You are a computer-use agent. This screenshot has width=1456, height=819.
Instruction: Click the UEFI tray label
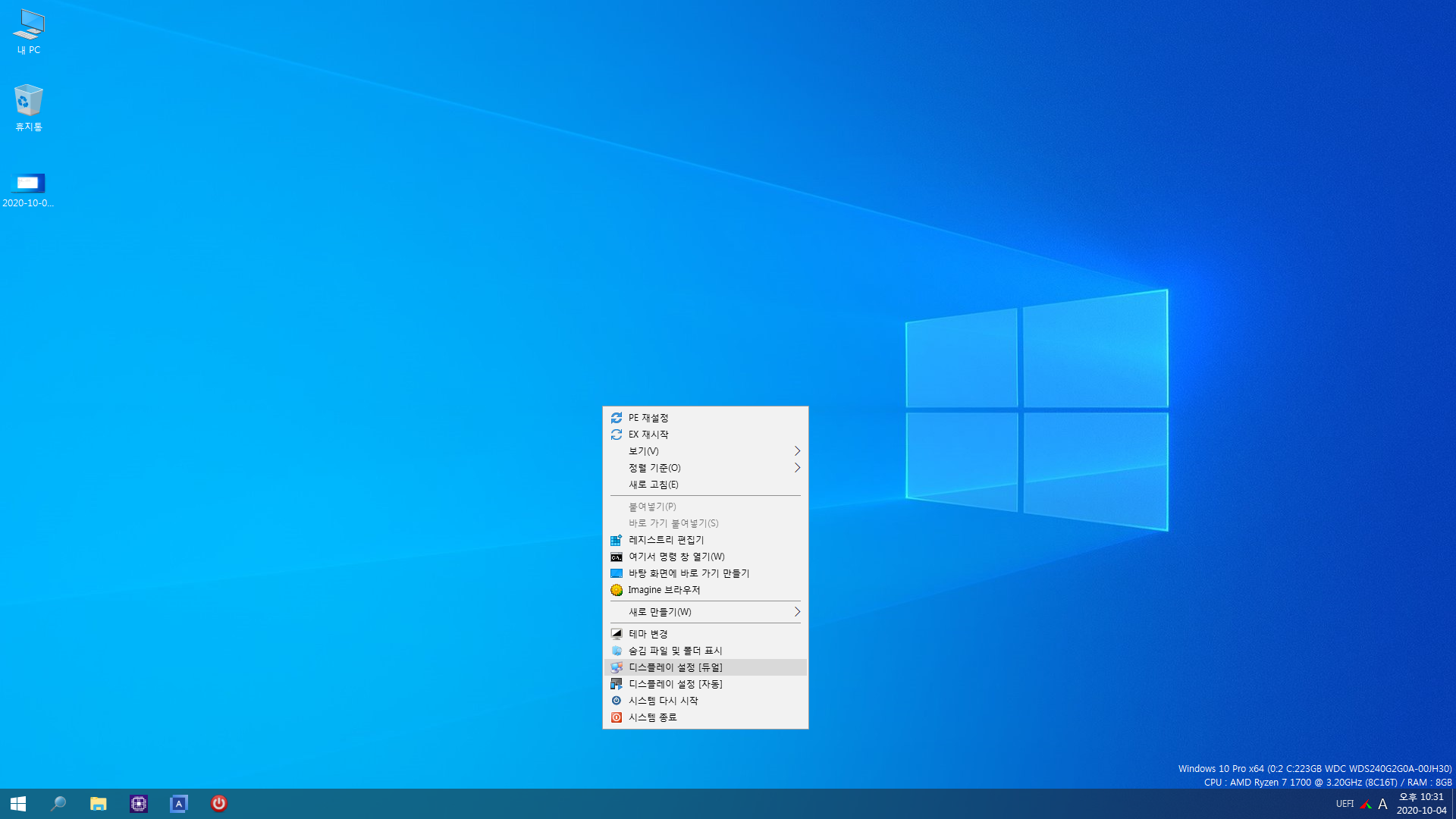(x=1345, y=804)
